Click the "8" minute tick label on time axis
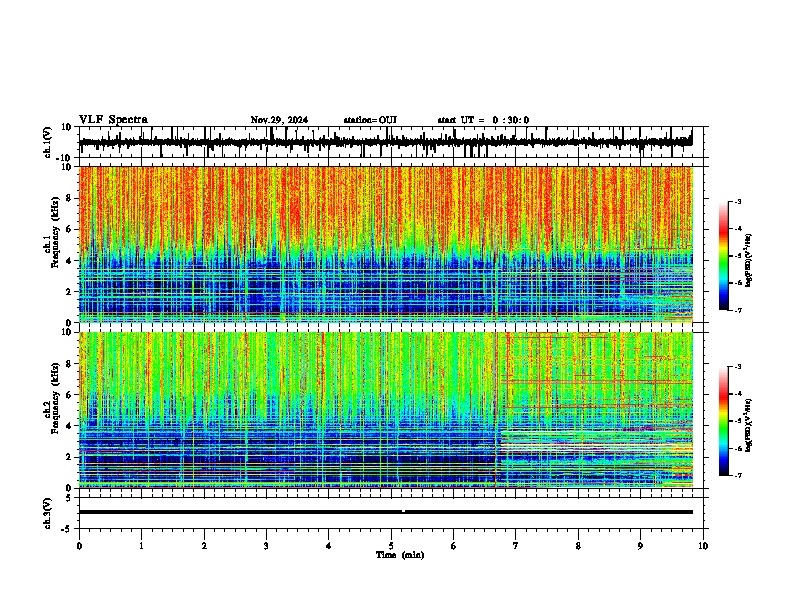 point(578,546)
